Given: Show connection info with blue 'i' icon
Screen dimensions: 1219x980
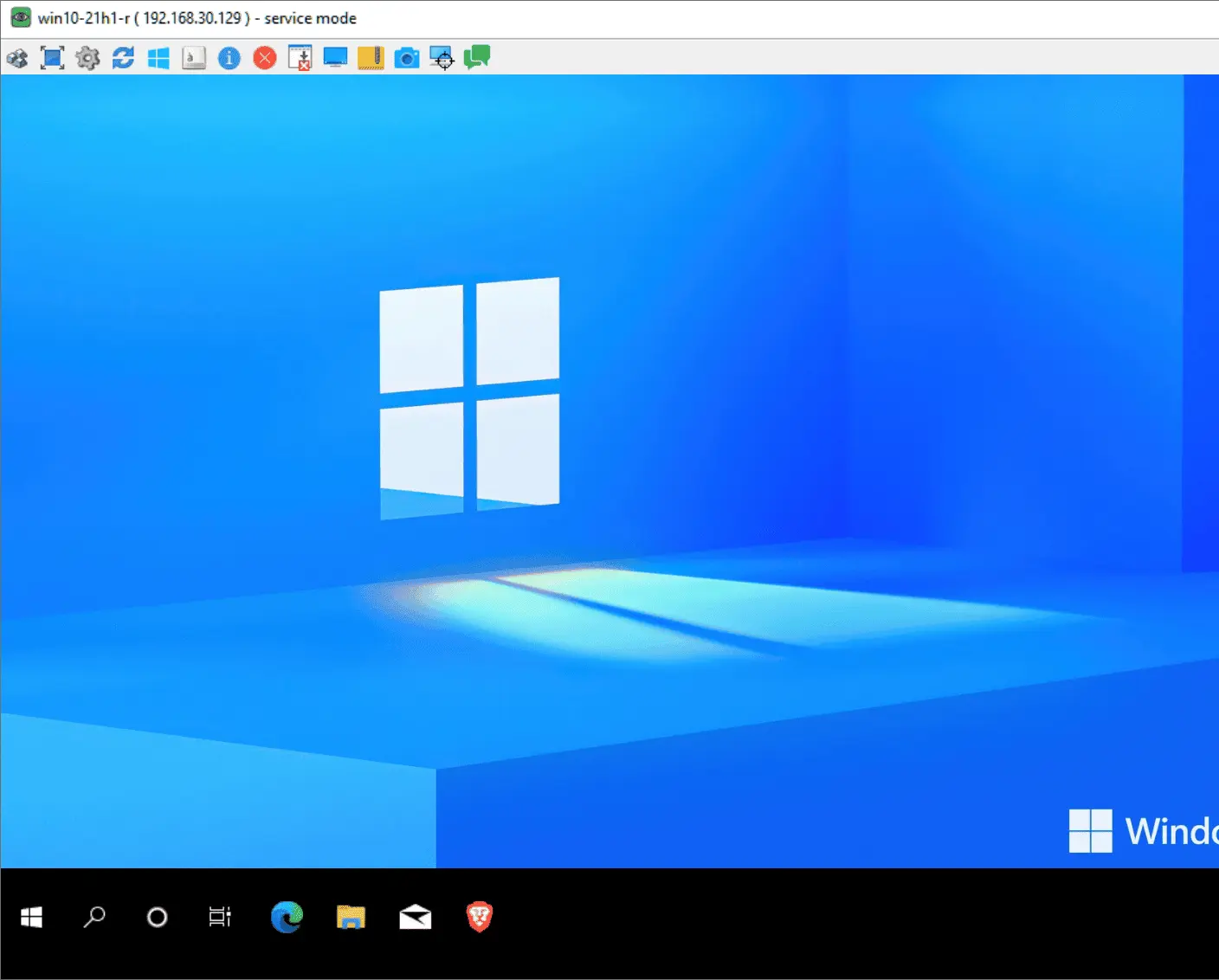Looking at the screenshot, I should point(229,58).
